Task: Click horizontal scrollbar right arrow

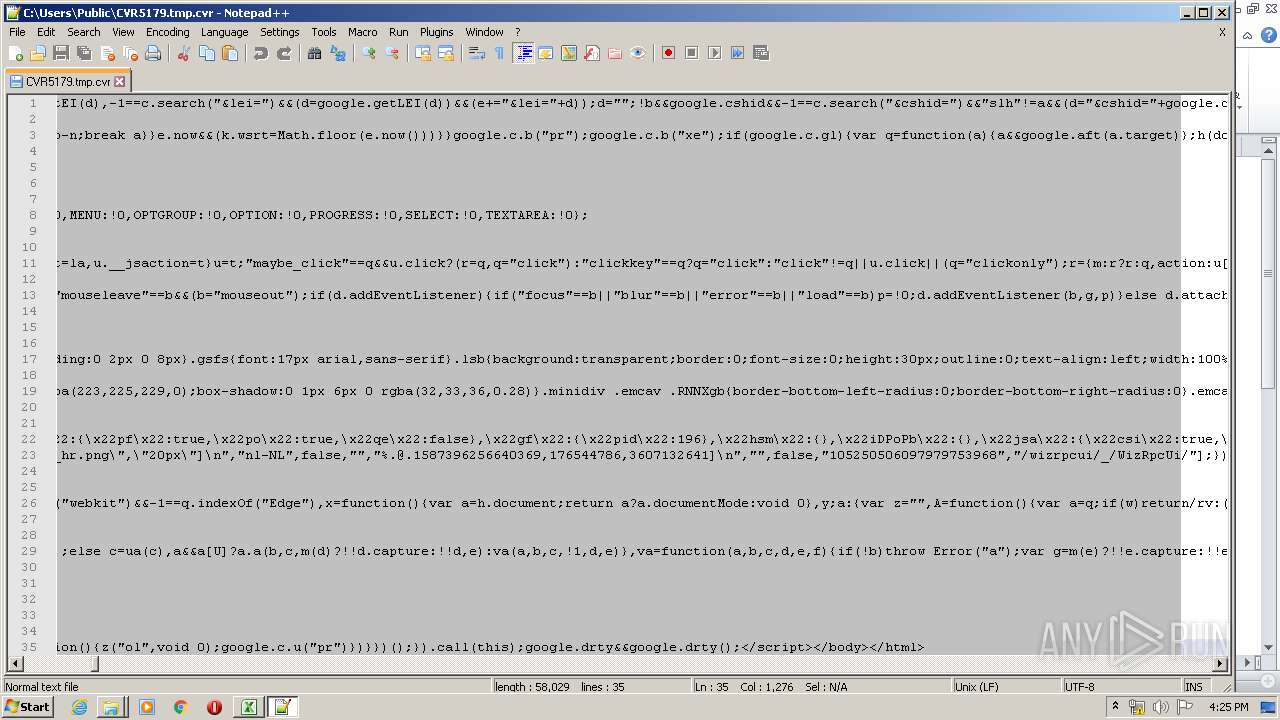Action: click(1220, 664)
